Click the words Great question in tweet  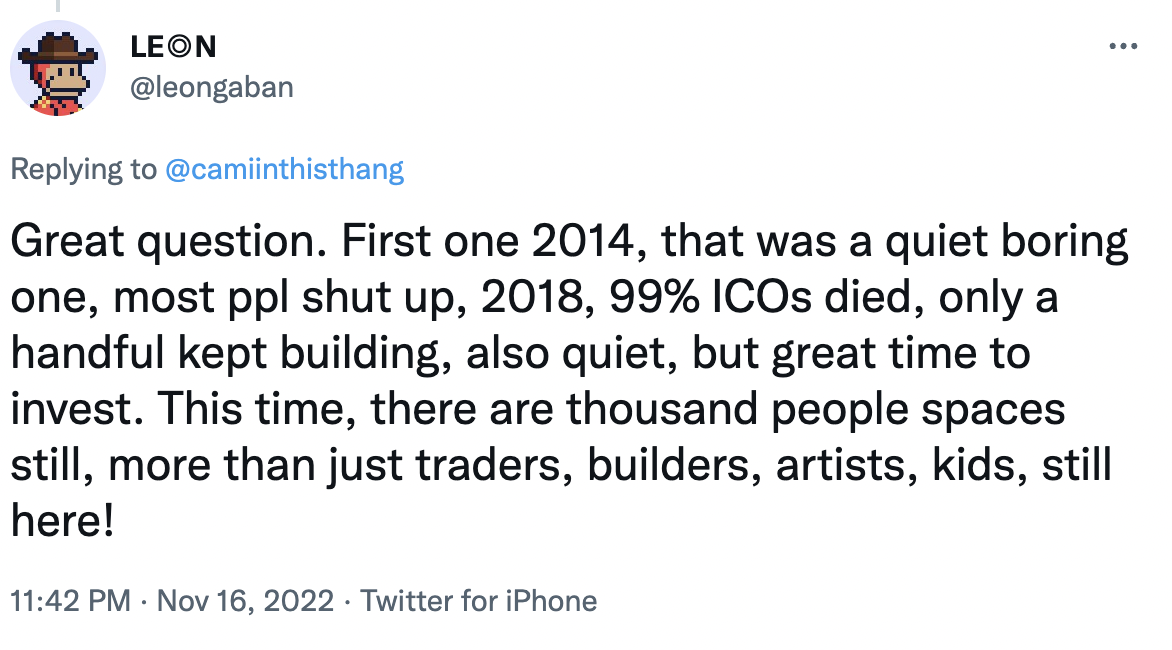(x=163, y=241)
